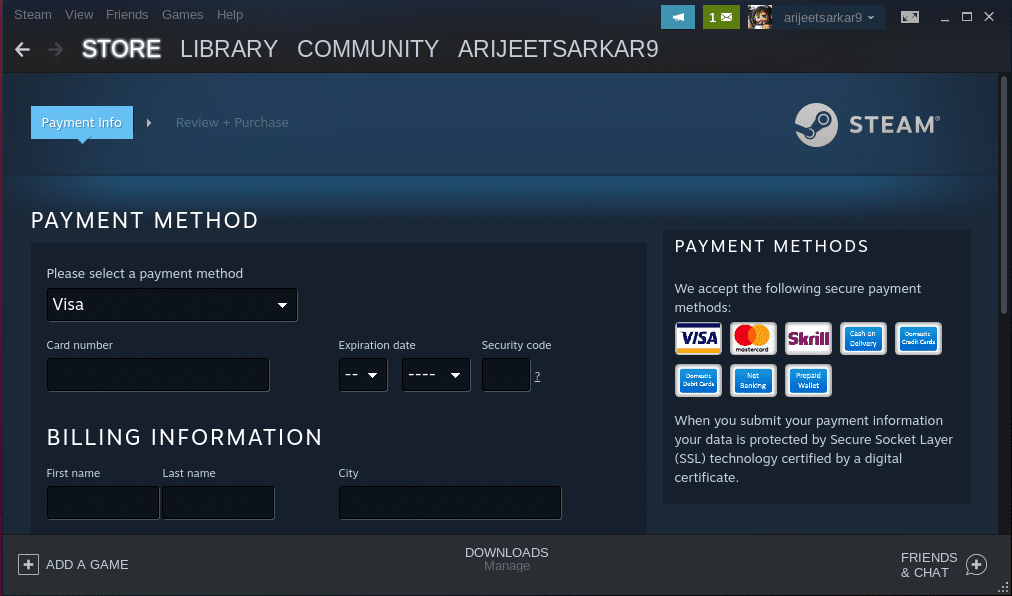Image resolution: width=1012 pixels, height=596 pixels.
Task: Click the Visa card payment icon
Action: tap(698, 338)
